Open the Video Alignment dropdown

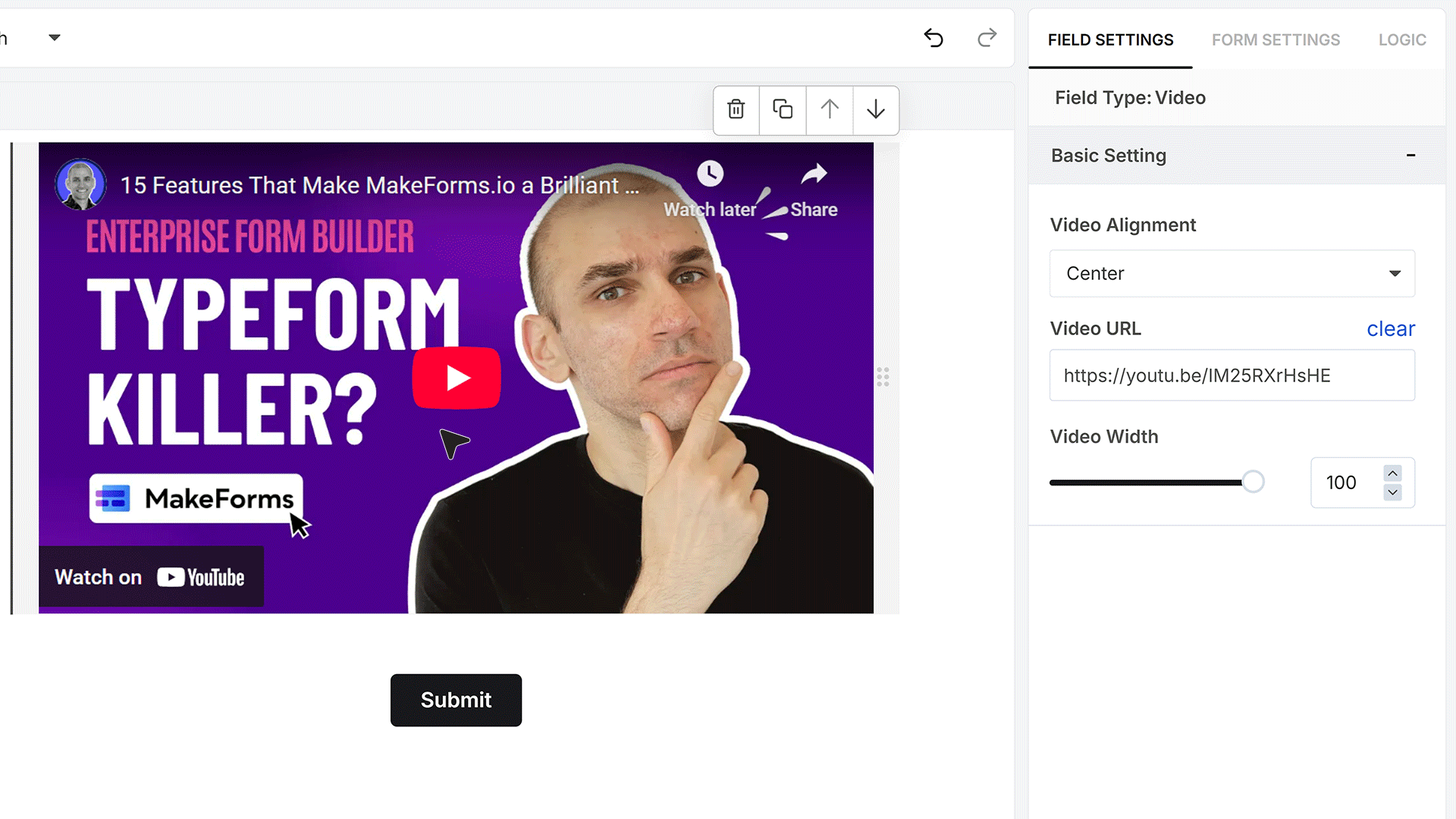[1232, 274]
